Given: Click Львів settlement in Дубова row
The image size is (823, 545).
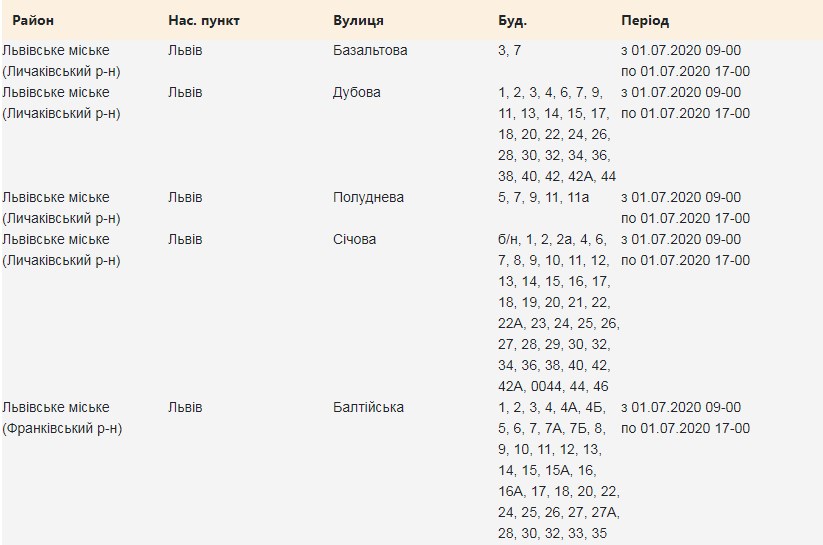Looking at the screenshot, I should [x=185, y=92].
